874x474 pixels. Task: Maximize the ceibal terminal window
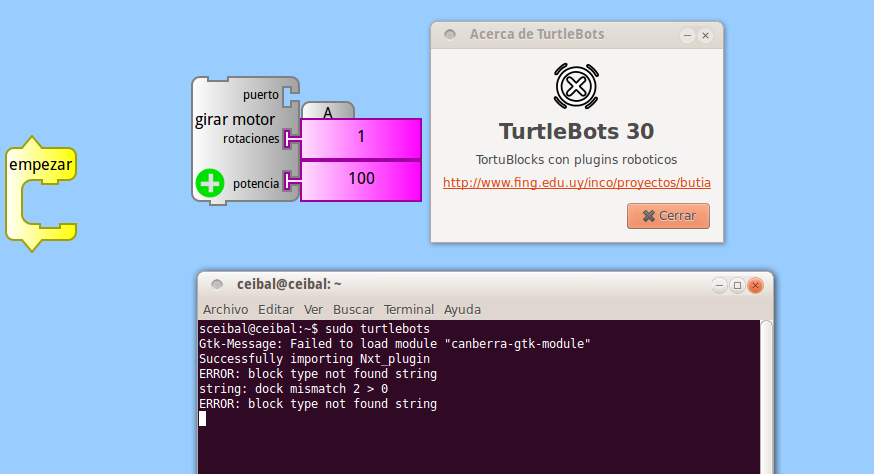[737, 286]
